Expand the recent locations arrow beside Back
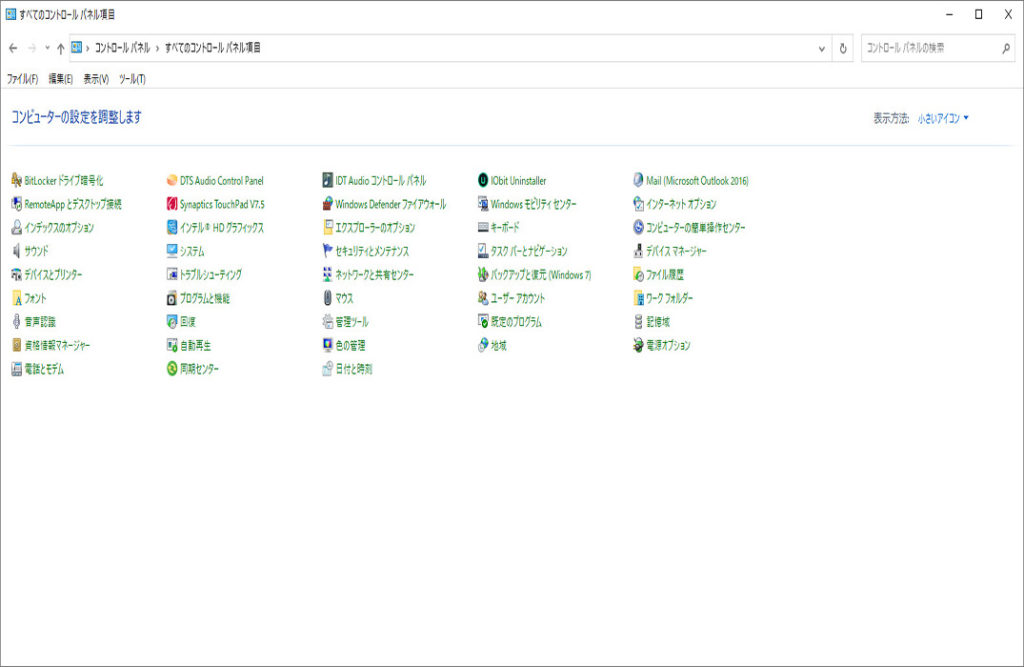Screen dimensions: 1024x667 [47, 48]
